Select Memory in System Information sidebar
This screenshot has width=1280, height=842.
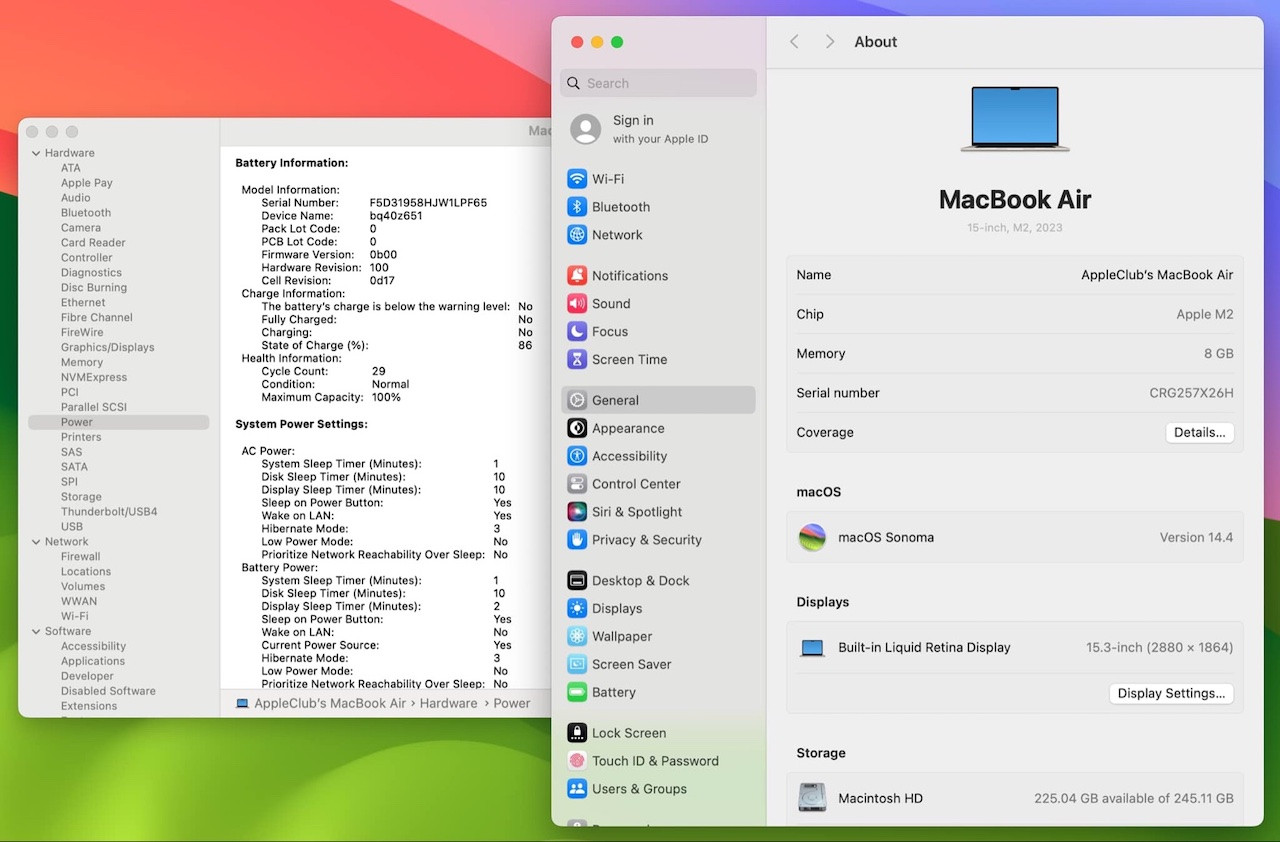point(82,363)
